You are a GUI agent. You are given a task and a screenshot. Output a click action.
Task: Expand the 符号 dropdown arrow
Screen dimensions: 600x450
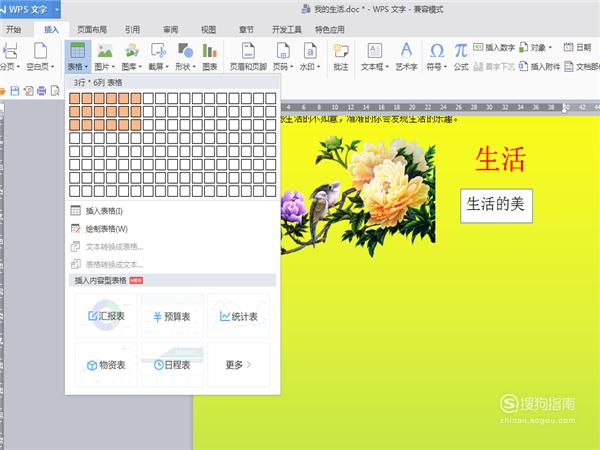pyautogui.click(x=445, y=67)
